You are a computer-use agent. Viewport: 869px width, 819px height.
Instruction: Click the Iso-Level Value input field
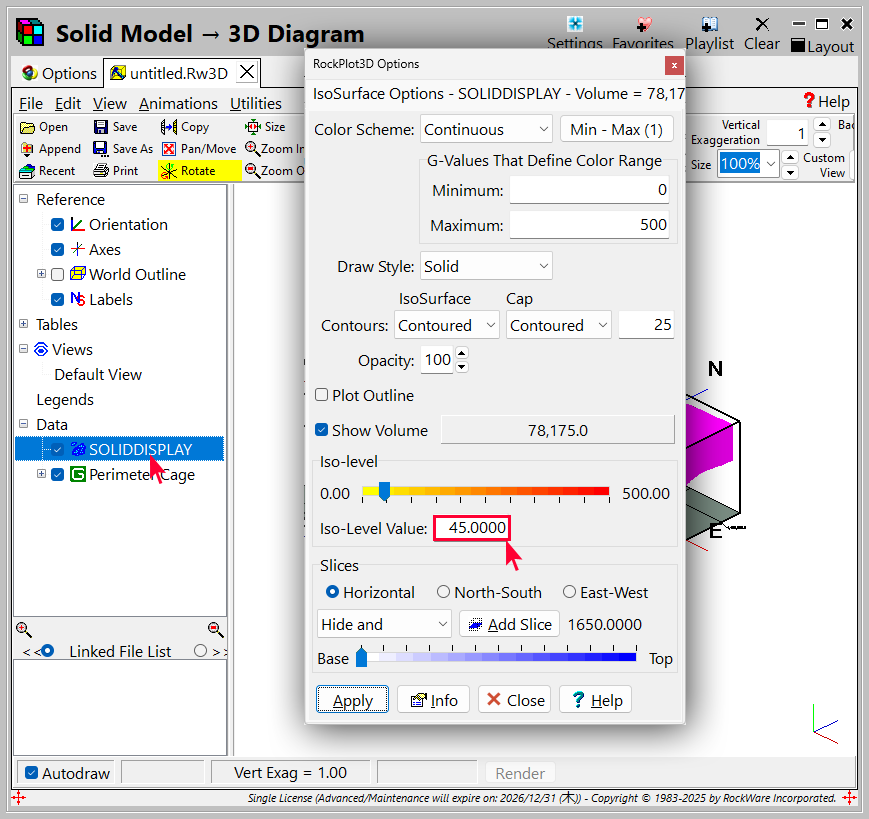coord(471,528)
